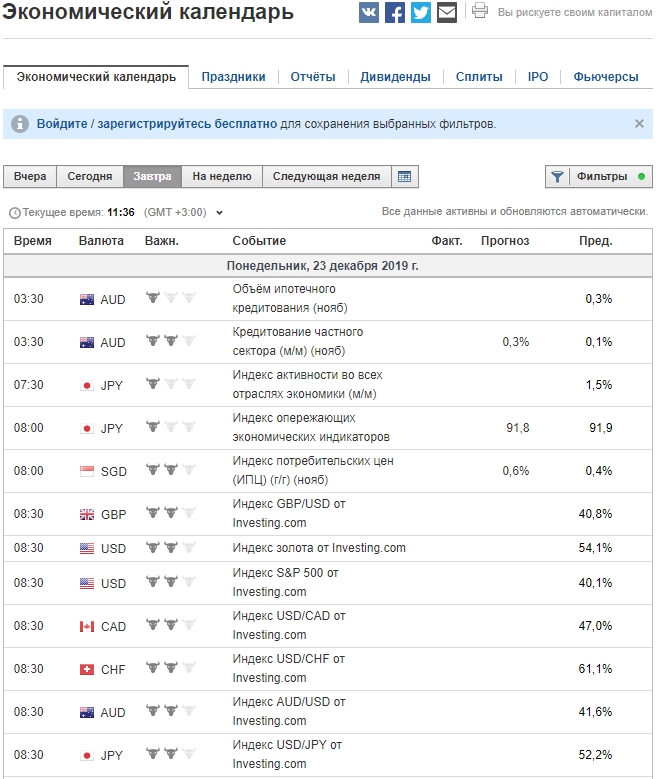The width and height of the screenshot is (656, 779).
Task: Open the custom date calendar picker
Action: click(x=405, y=177)
